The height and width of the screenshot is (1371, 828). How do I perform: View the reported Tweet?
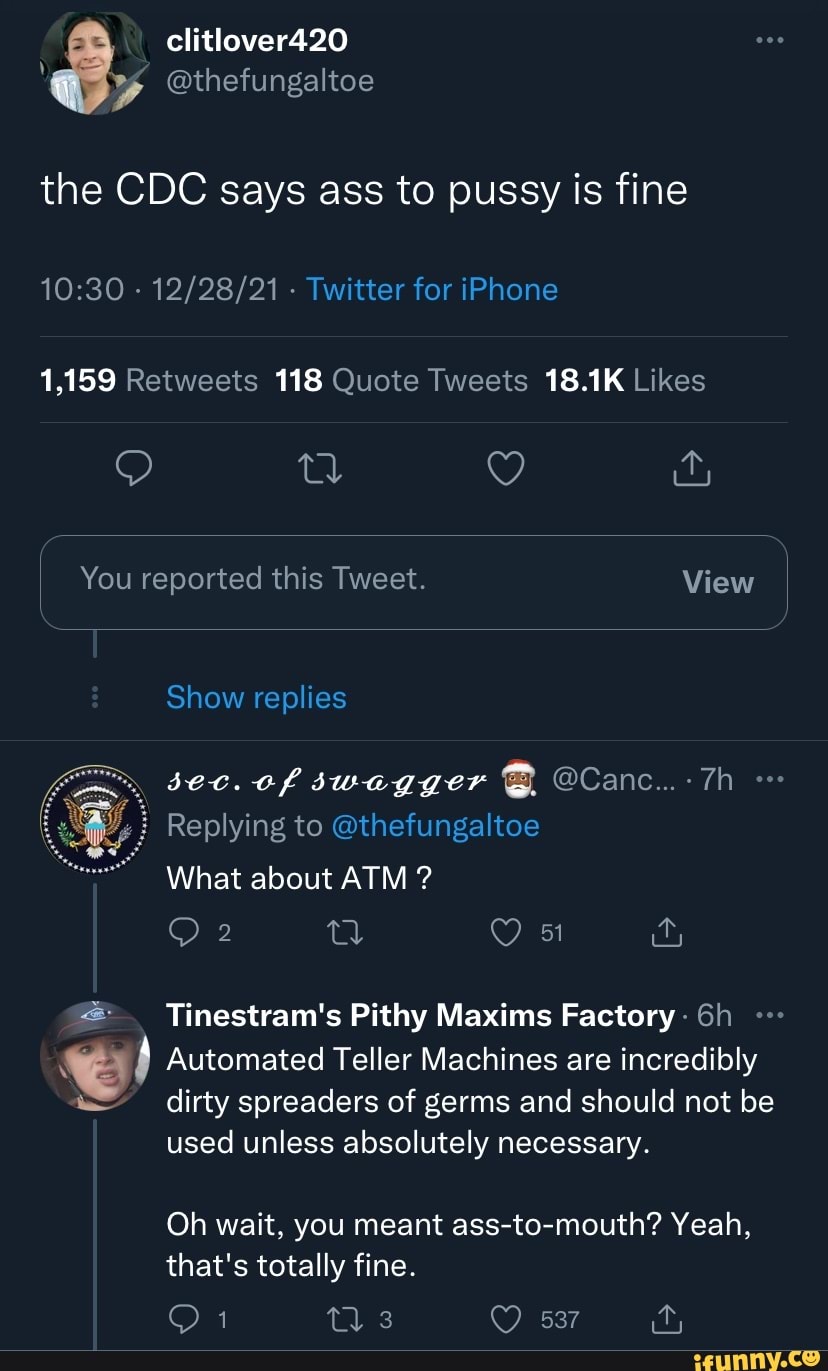pos(717,582)
